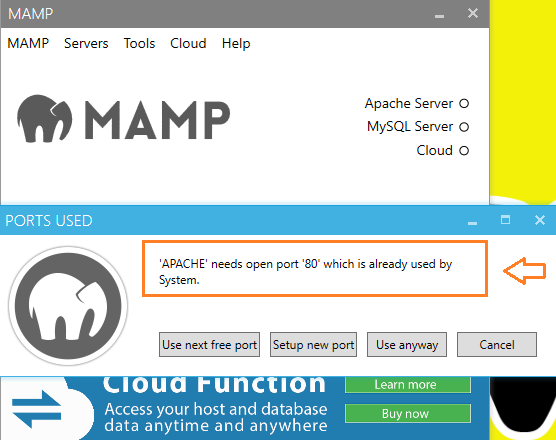Image resolution: width=556 pixels, height=440 pixels.
Task: Click Use next free port button
Action: click(x=210, y=345)
